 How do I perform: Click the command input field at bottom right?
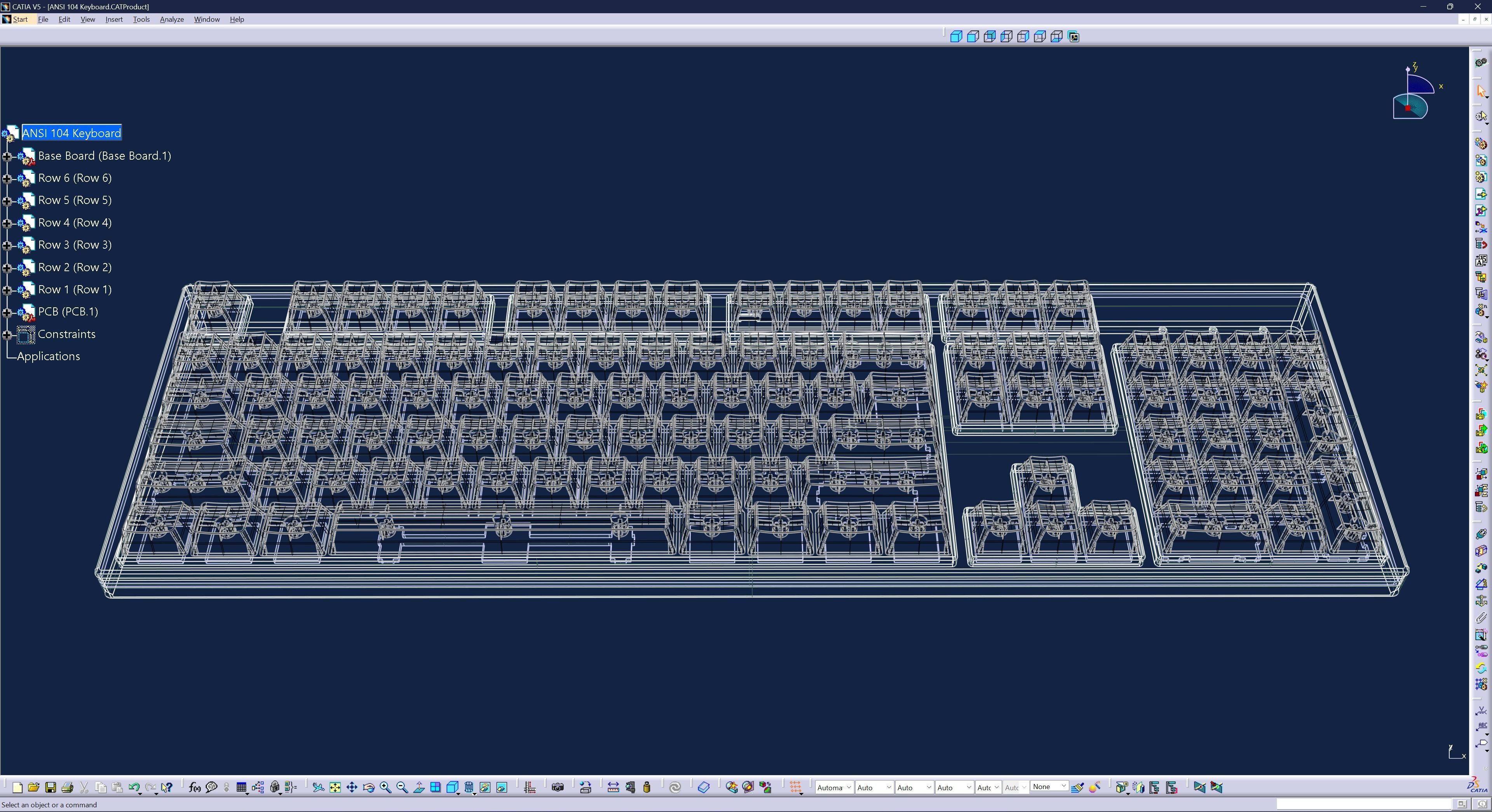[1361, 804]
